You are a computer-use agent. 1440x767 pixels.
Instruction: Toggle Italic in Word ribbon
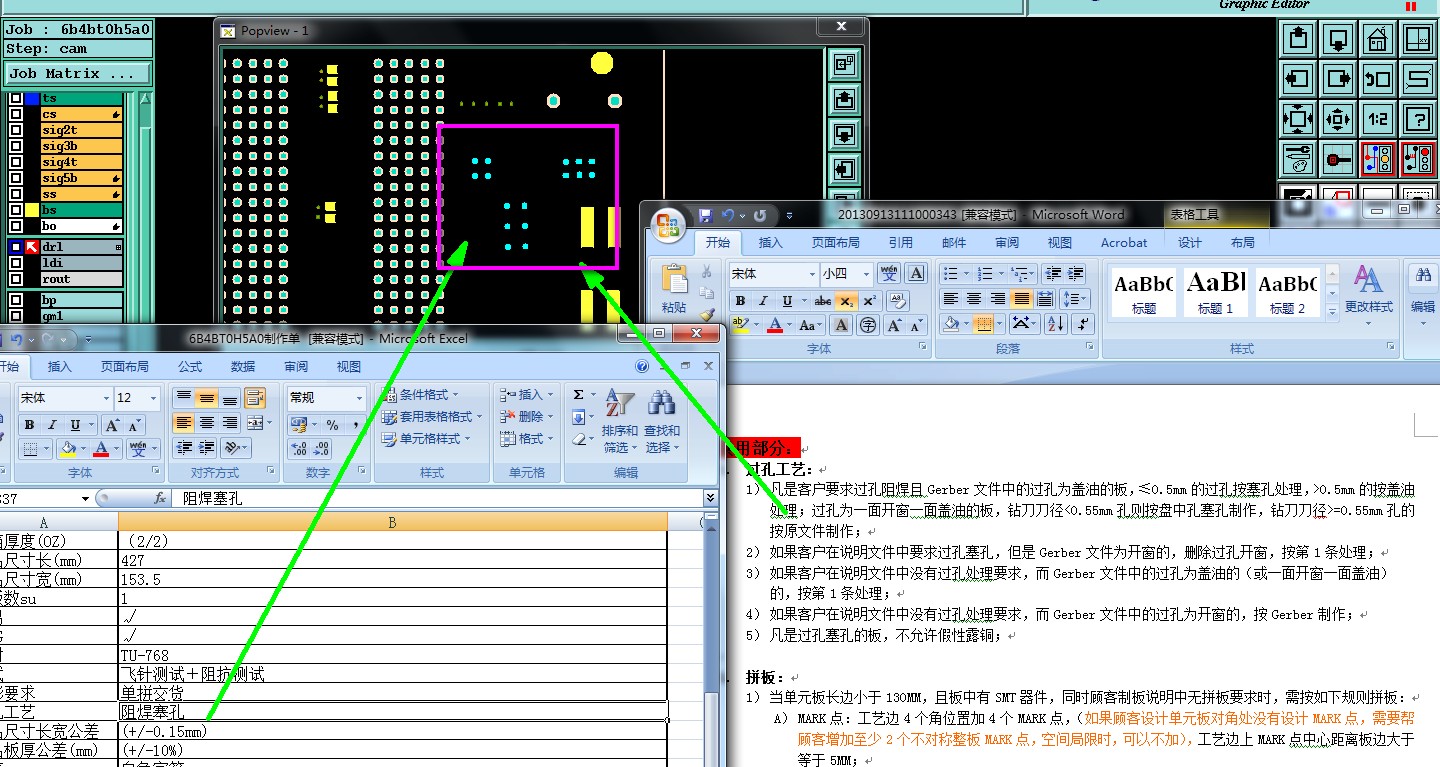point(764,301)
